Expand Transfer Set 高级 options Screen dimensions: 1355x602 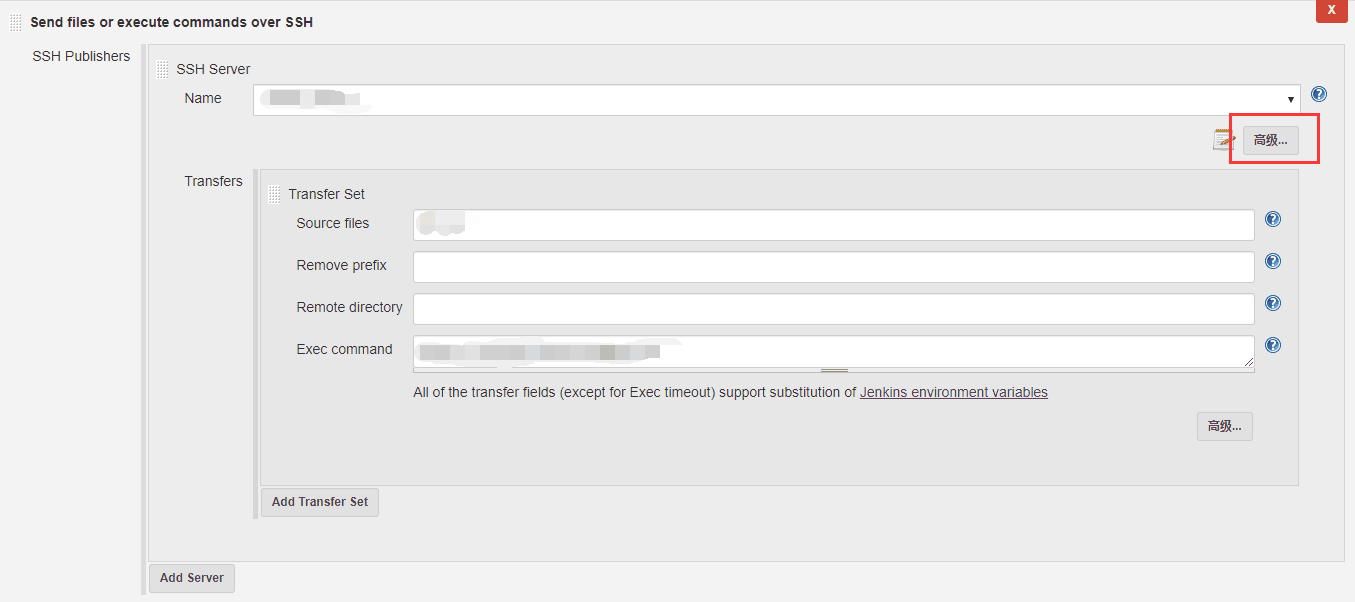pyautogui.click(x=1225, y=426)
